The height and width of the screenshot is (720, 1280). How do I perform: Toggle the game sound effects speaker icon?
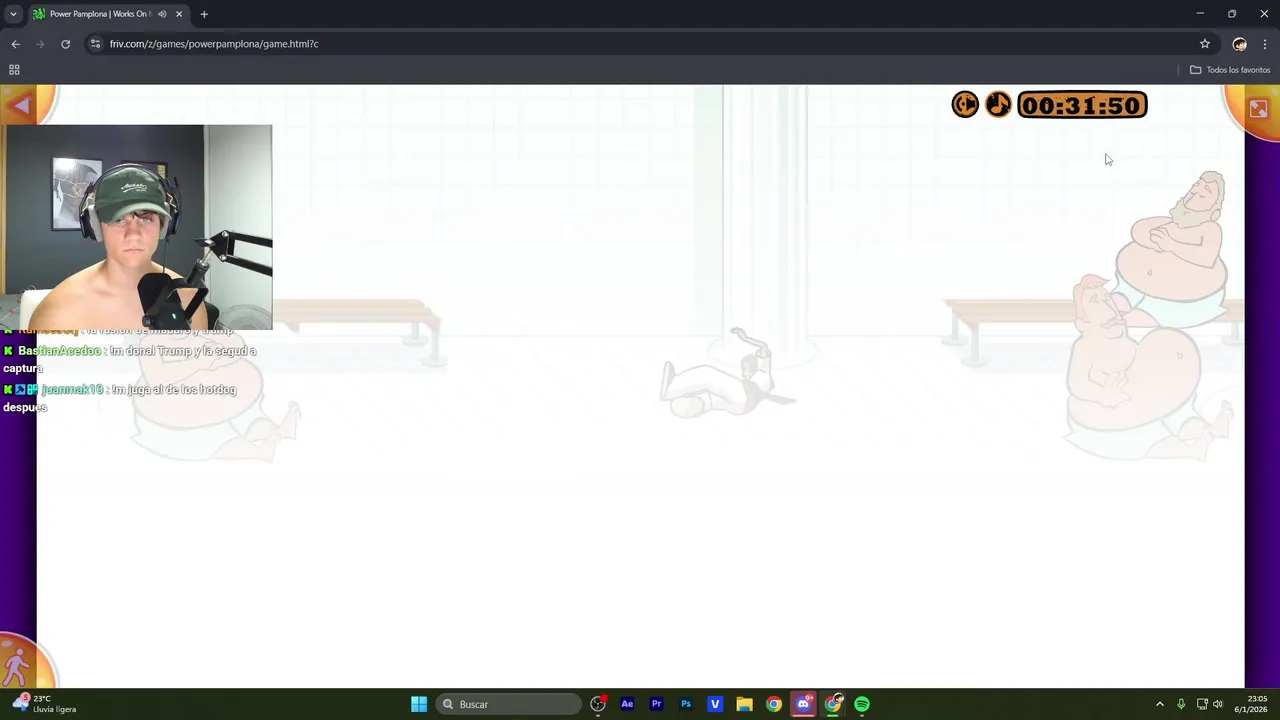965,105
